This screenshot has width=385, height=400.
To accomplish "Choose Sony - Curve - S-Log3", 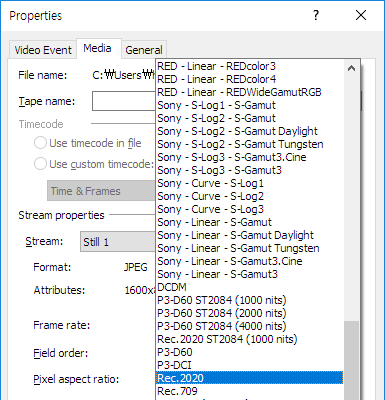I will coord(249,209).
